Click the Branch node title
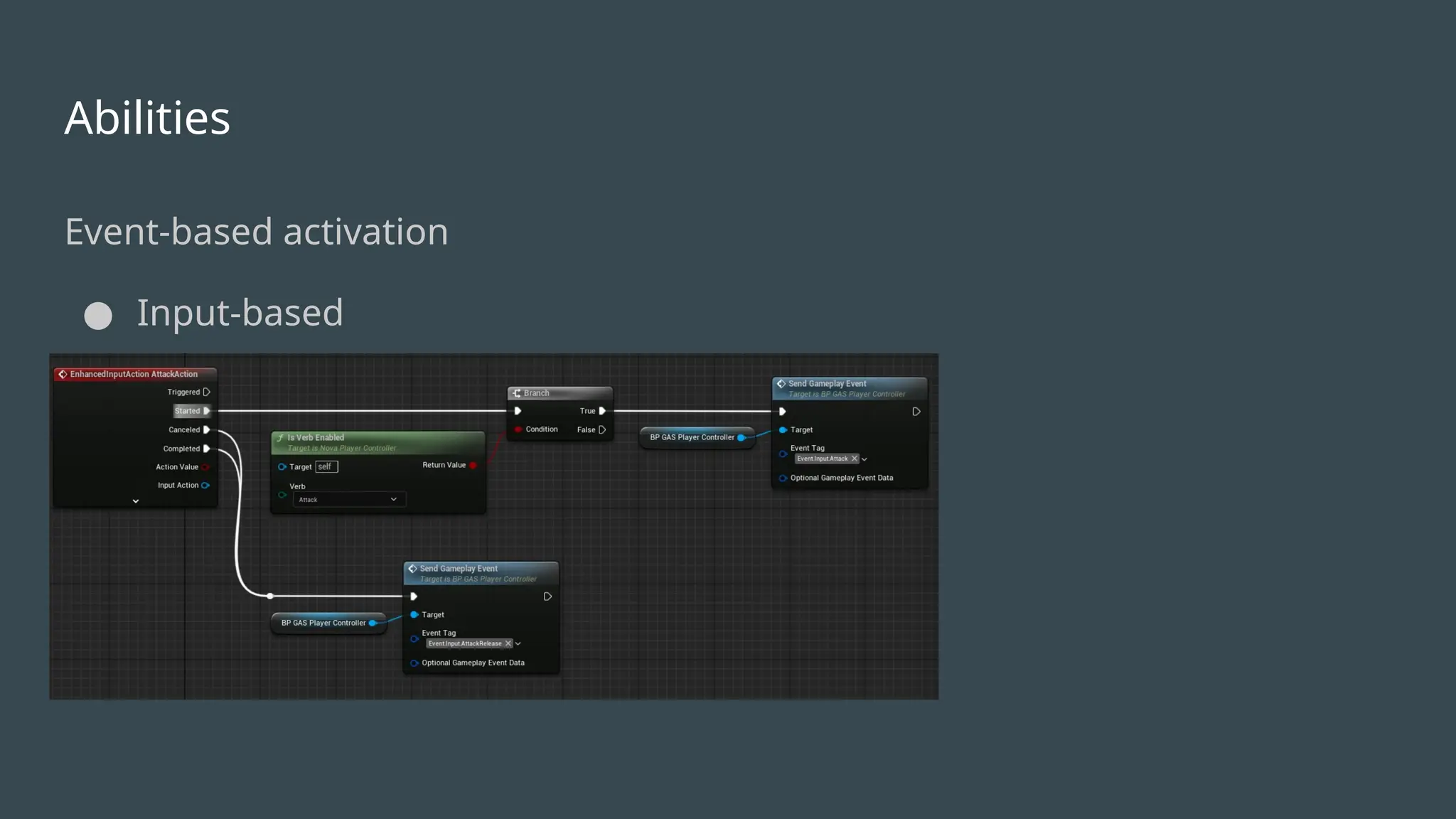The height and width of the screenshot is (819, 1456). 537,393
